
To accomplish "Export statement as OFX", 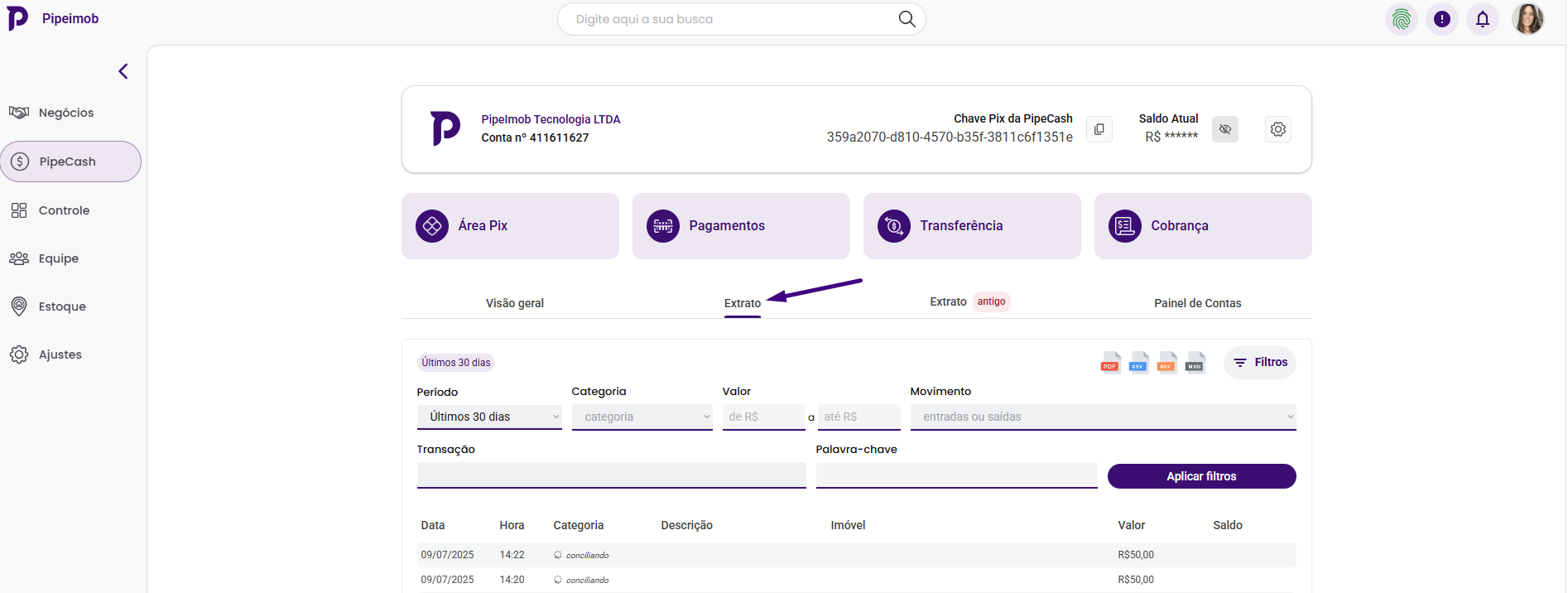I will pos(1166,363).
